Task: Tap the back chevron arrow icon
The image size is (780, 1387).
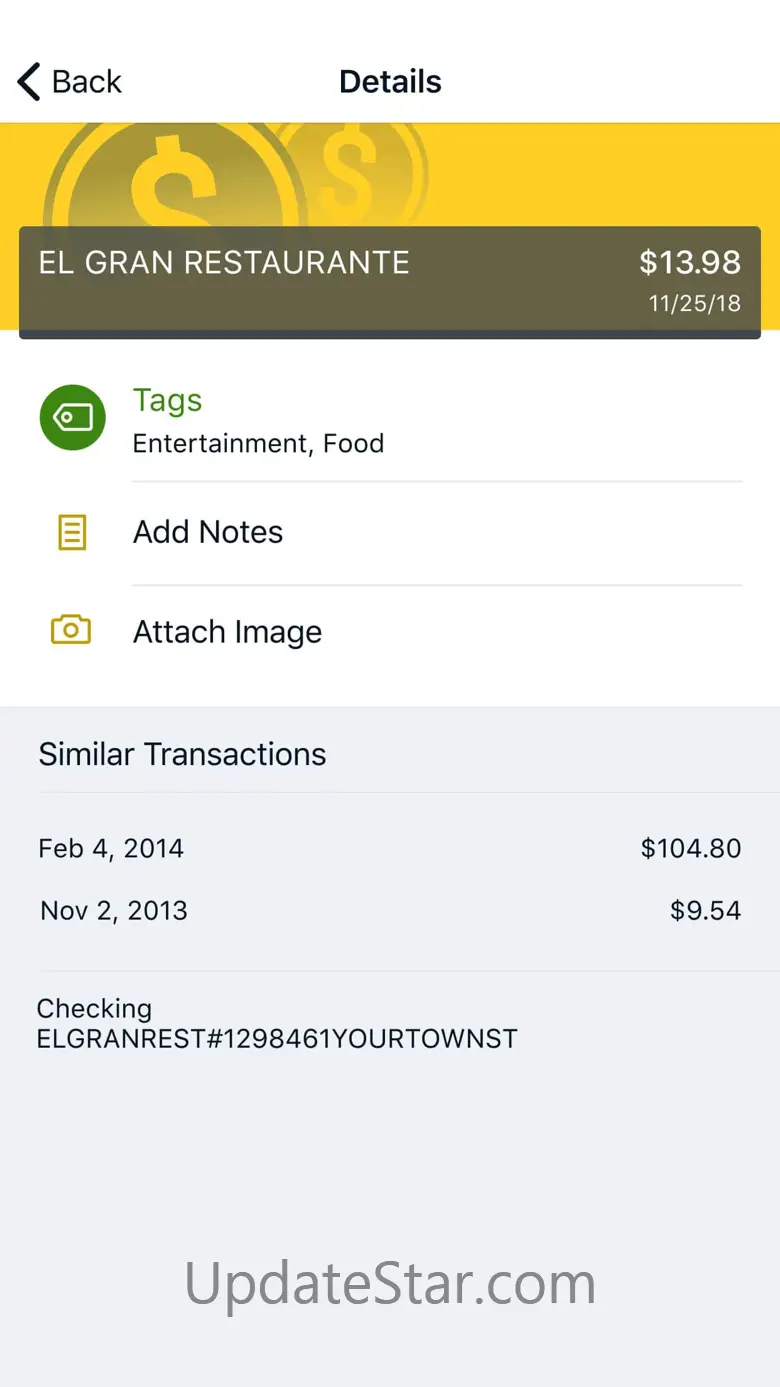Action: tap(29, 82)
